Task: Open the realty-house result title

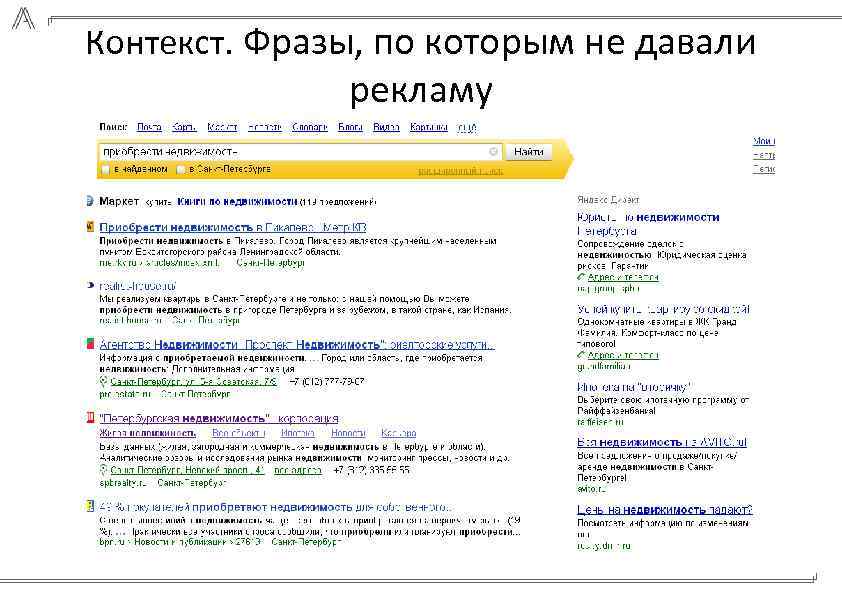Action: click(137, 286)
